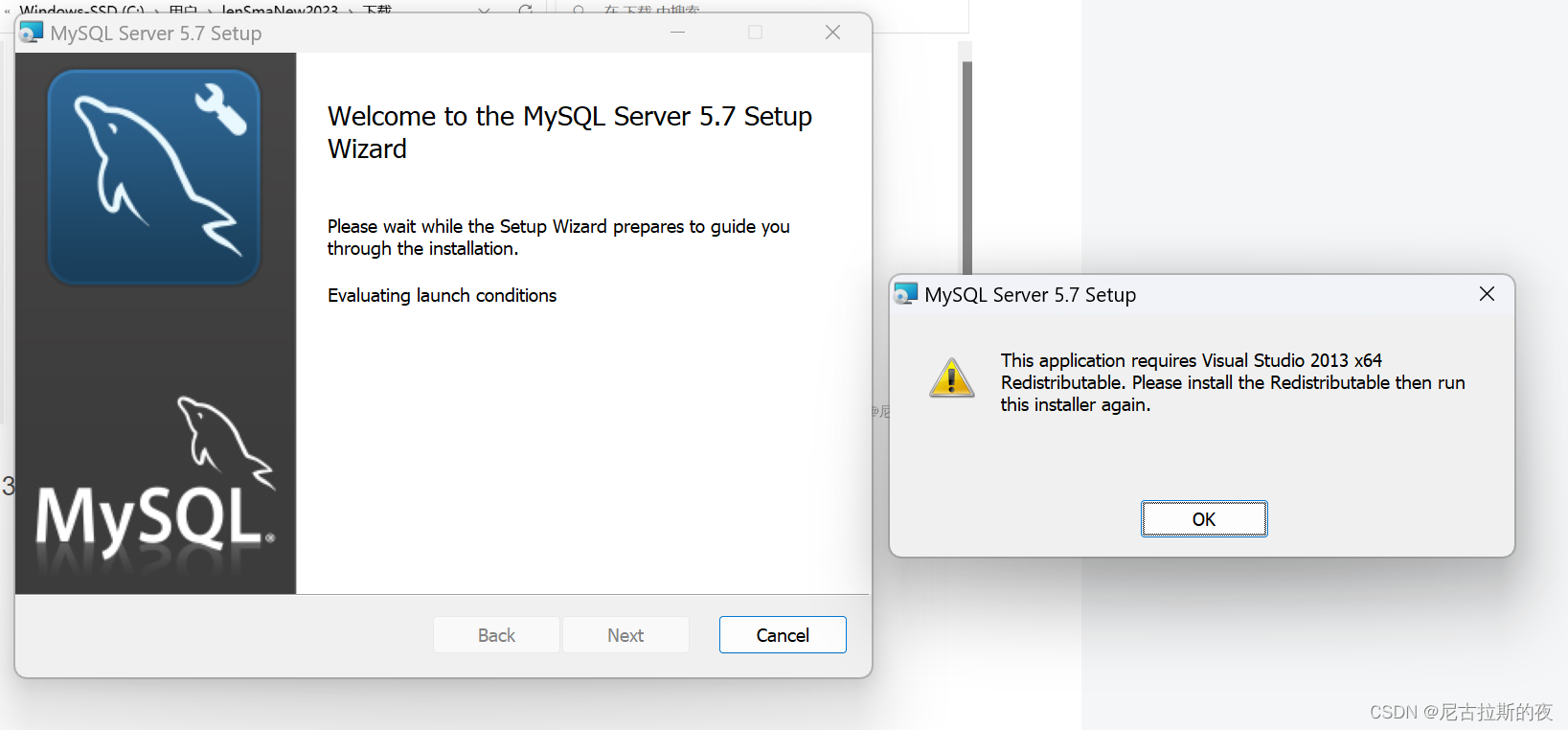Viewport: 1568px width, 730px height.
Task: Close the Visual Studio requirement dialog
Action: coord(1487,294)
